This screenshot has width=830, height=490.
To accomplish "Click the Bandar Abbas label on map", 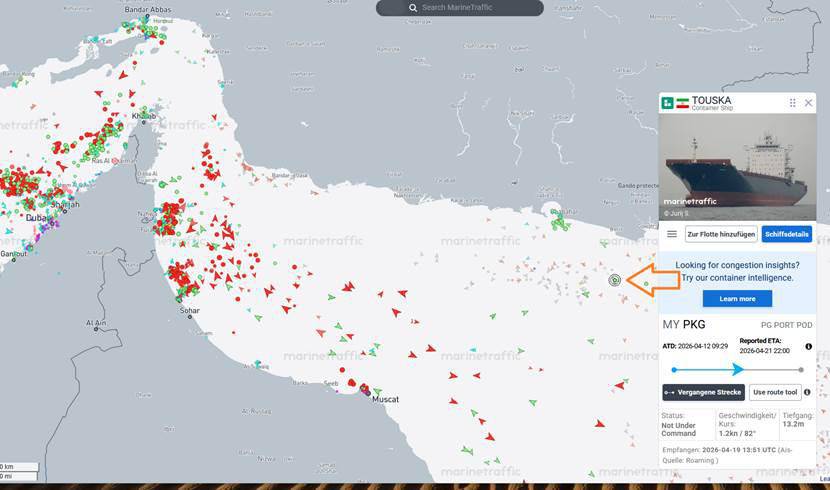I will (x=148, y=10).
